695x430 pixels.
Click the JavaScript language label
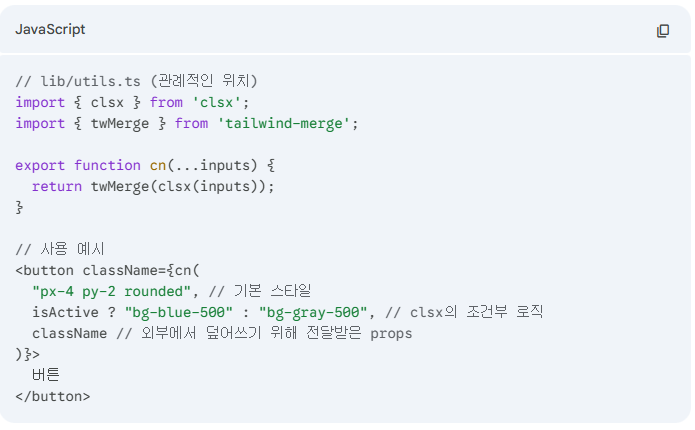click(50, 30)
